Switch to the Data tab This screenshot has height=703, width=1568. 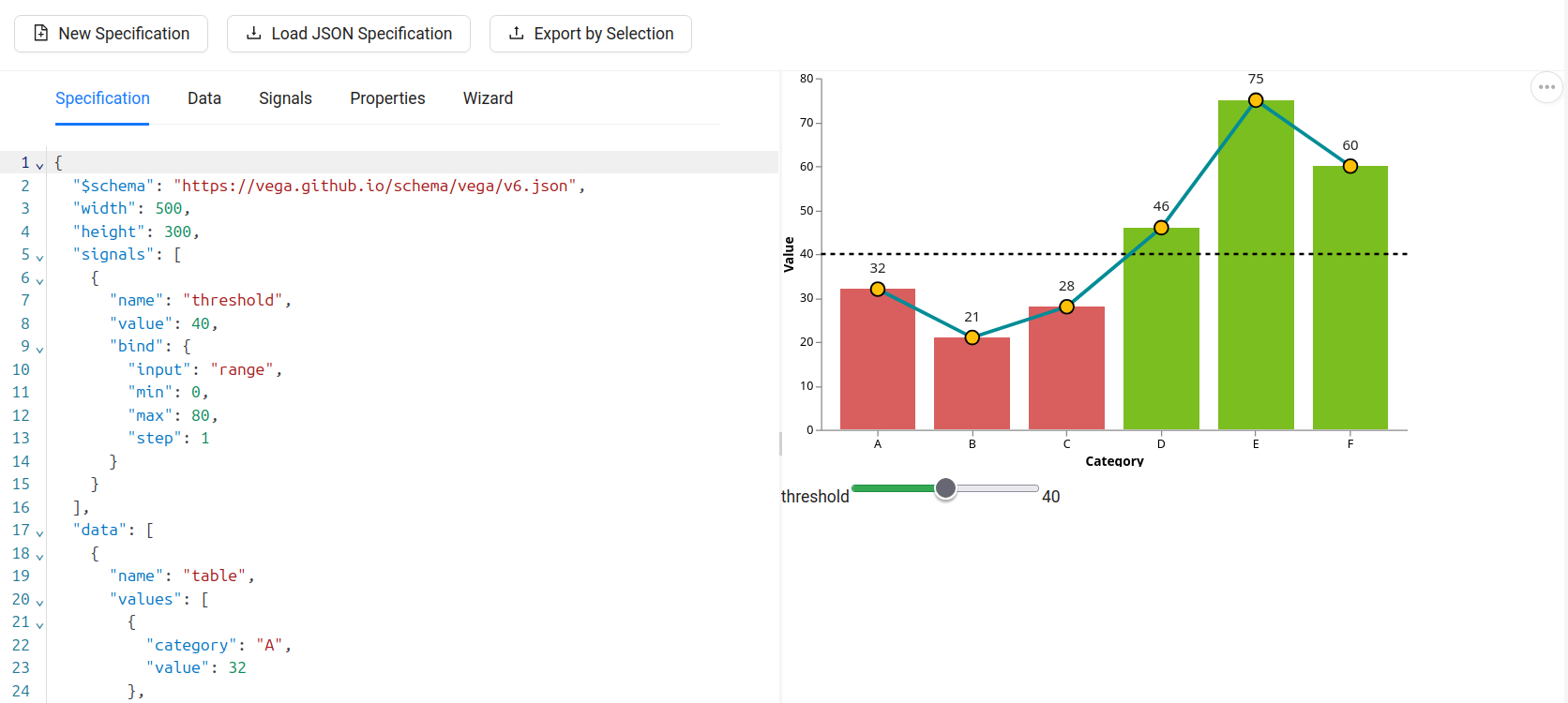[x=204, y=98]
